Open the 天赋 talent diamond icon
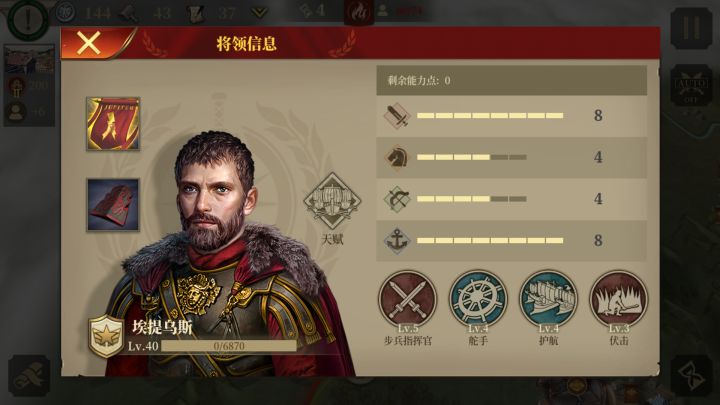Image resolution: width=720 pixels, height=405 pixels. pyautogui.click(x=332, y=201)
